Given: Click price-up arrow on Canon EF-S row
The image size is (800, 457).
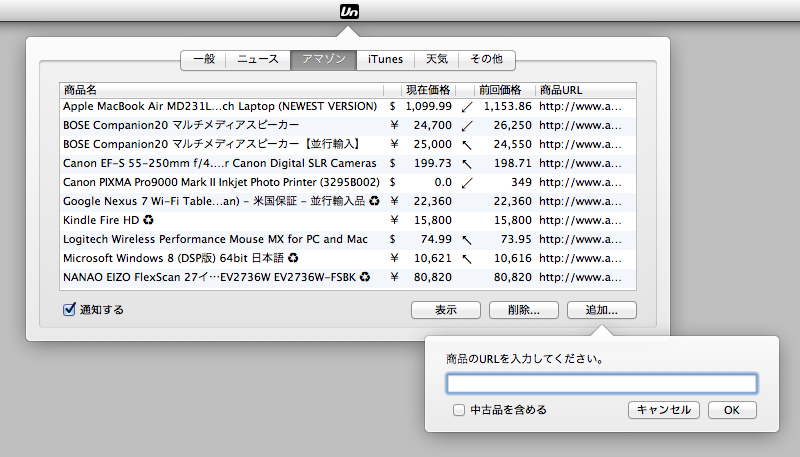Looking at the screenshot, I should (x=466, y=163).
